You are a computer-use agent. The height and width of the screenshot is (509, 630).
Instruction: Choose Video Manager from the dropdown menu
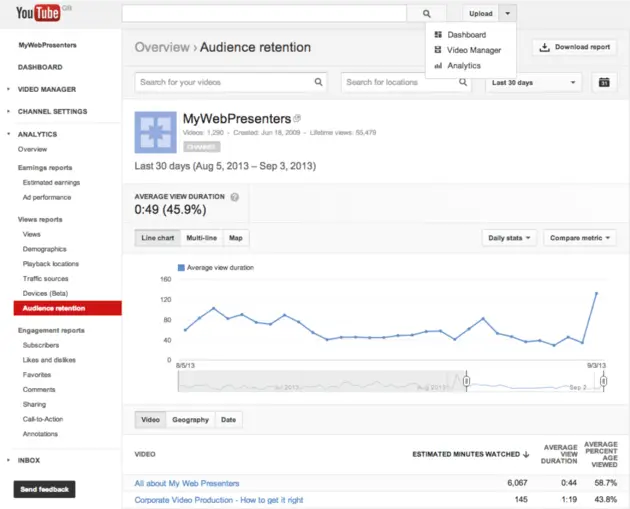tap(474, 50)
